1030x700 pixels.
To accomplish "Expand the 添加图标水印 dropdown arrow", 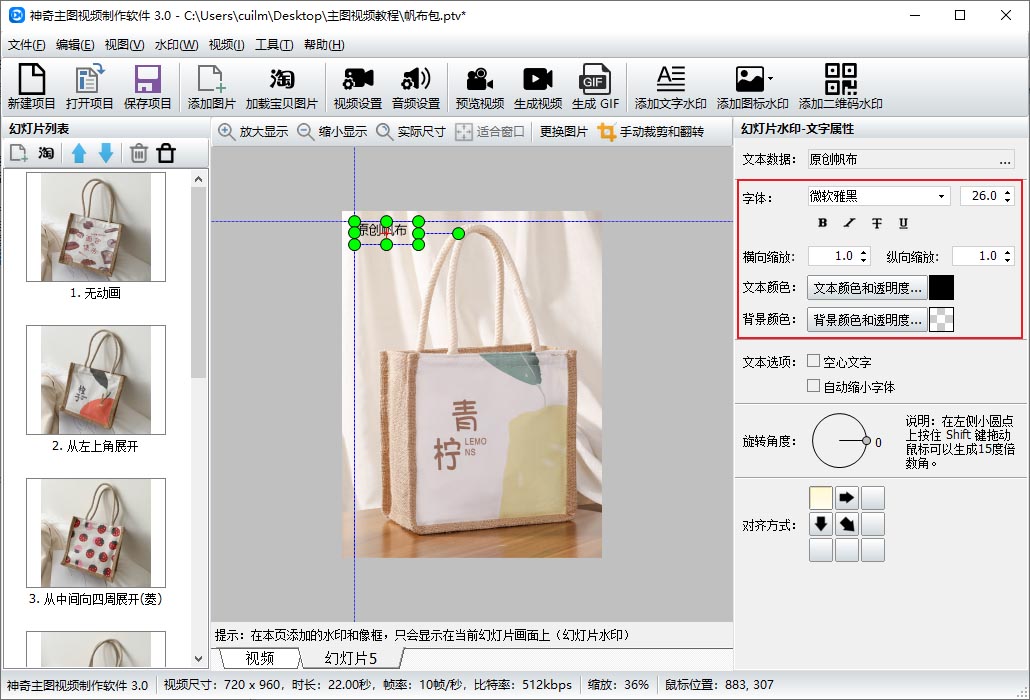I will [769, 78].
